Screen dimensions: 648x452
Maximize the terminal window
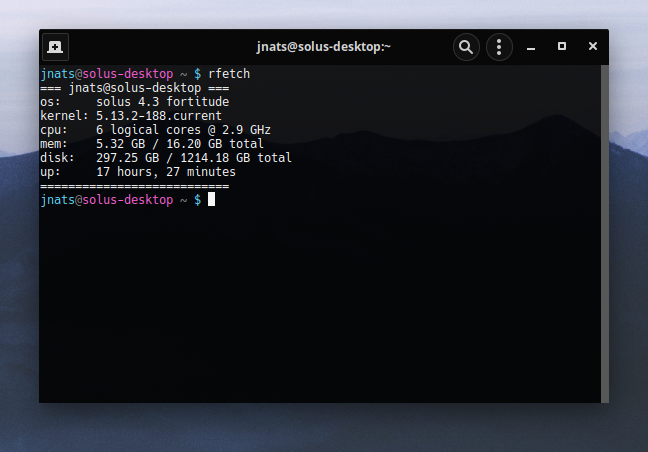point(562,46)
